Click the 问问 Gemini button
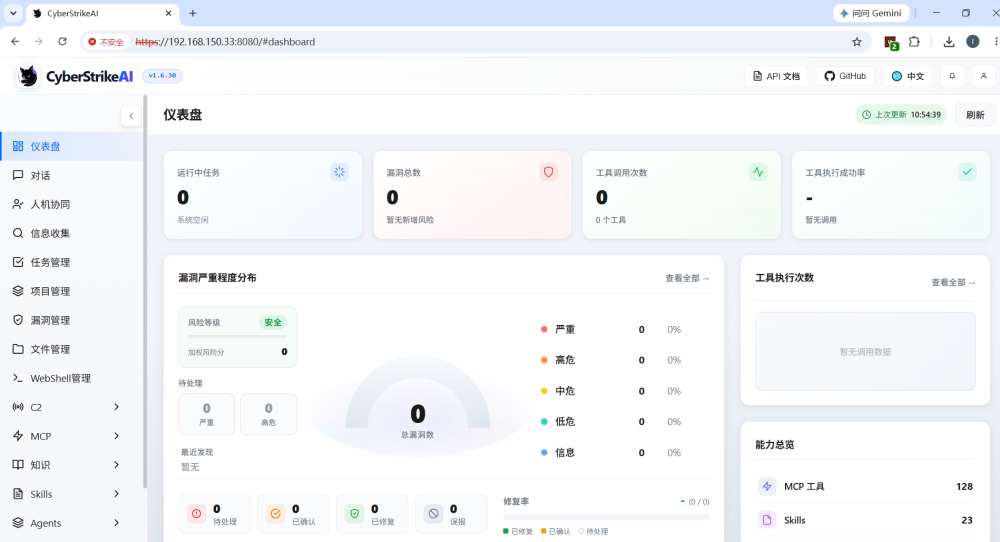The width and height of the screenshot is (1000, 542). point(872,13)
